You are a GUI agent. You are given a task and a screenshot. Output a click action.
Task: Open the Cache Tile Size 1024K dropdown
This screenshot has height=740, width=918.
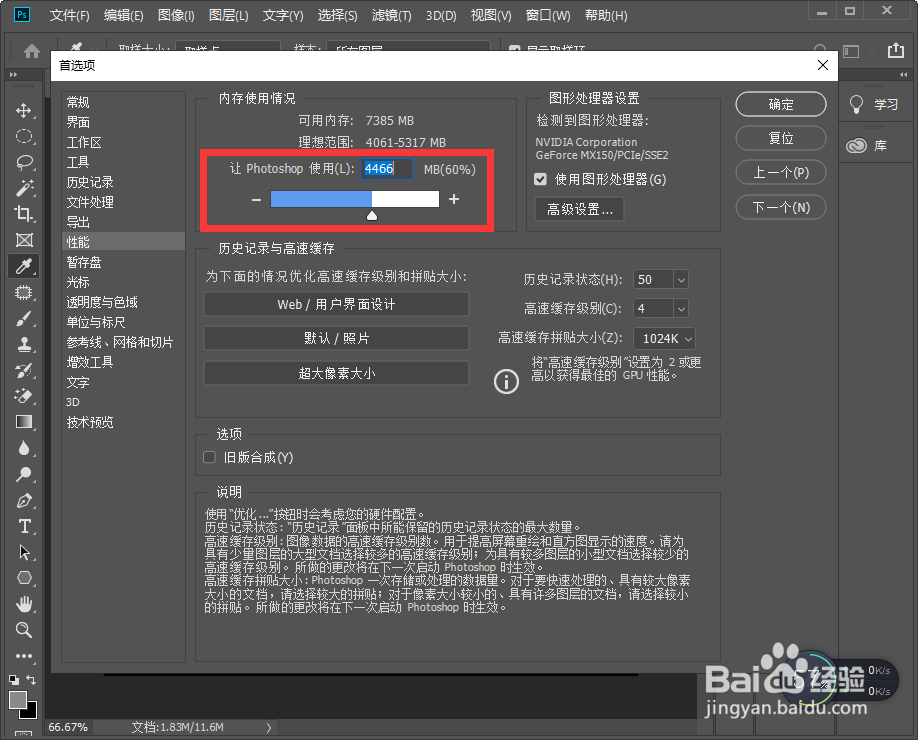664,338
